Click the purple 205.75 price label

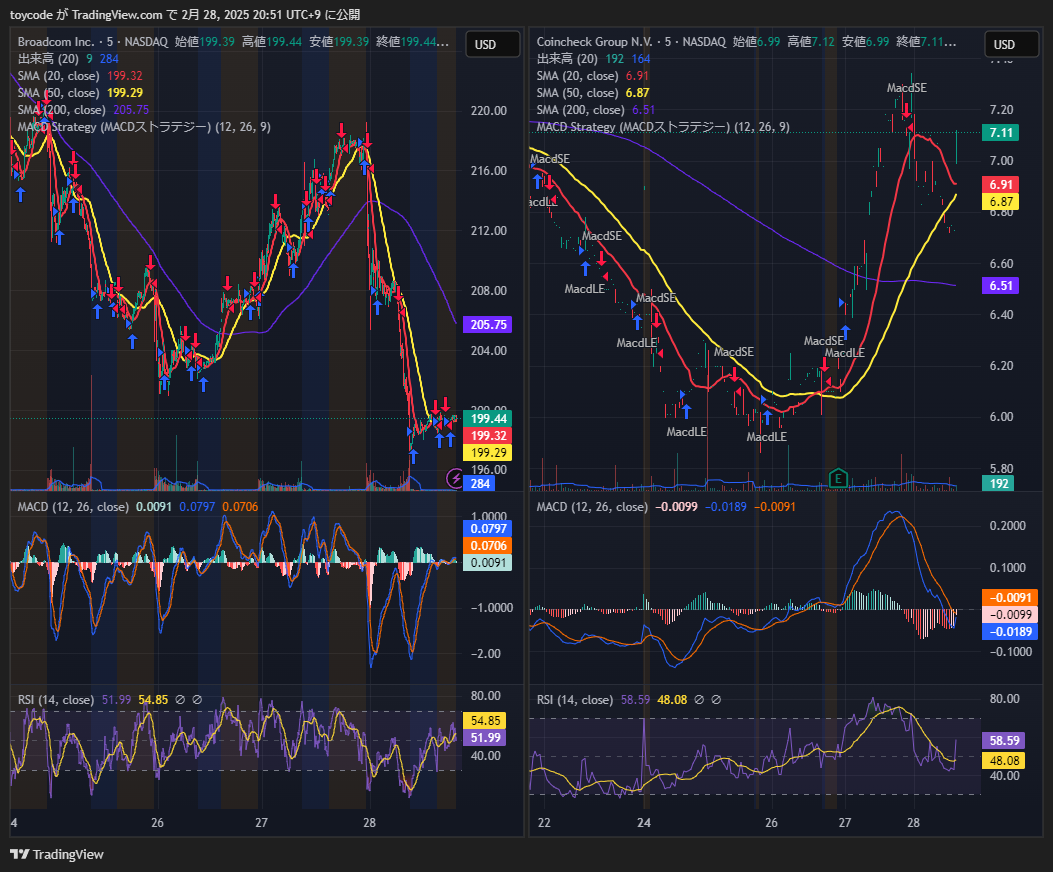(488, 324)
